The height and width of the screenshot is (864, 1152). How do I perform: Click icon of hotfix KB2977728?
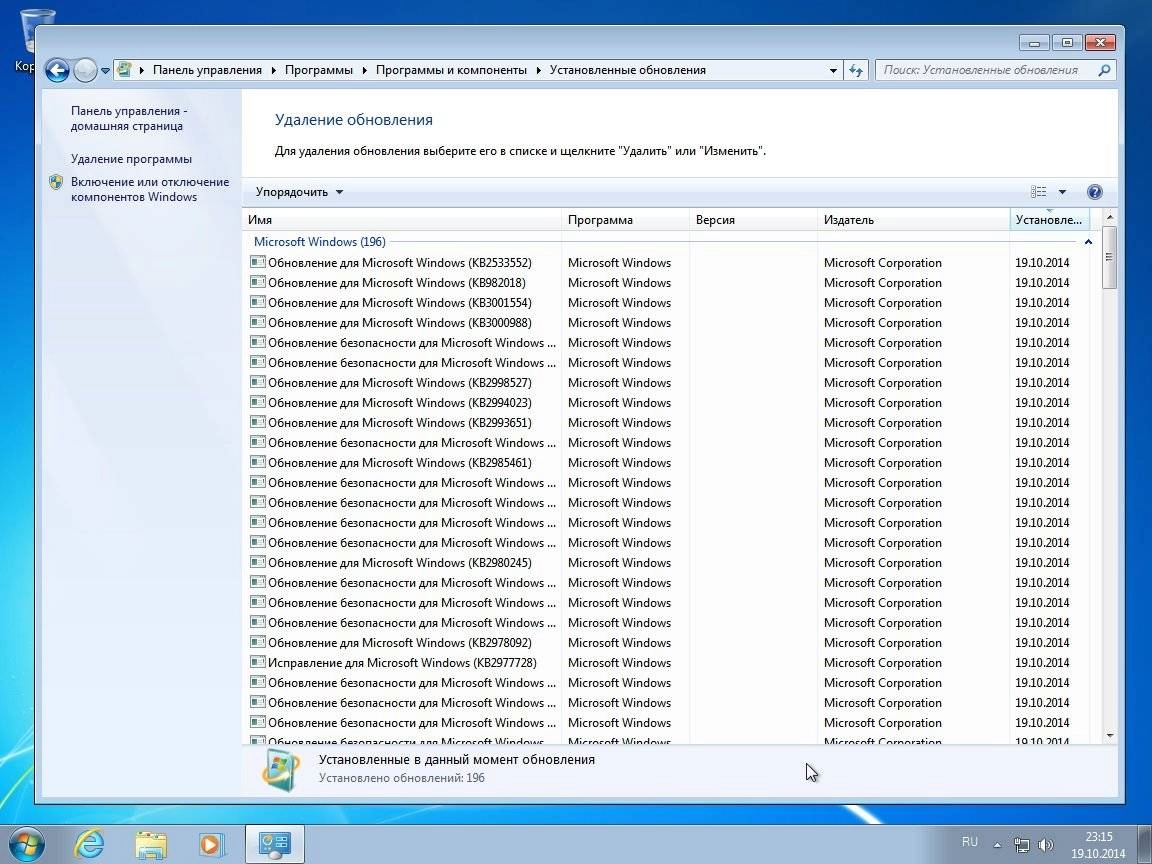257,661
